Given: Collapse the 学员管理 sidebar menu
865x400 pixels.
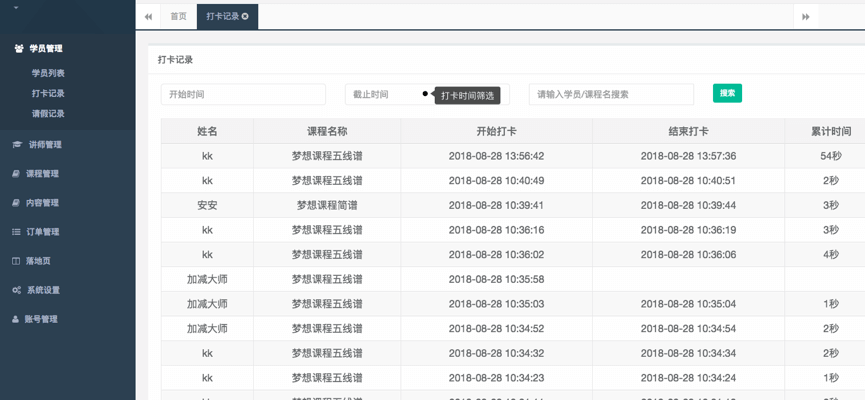Looking at the screenshot, I should point(45,48).
